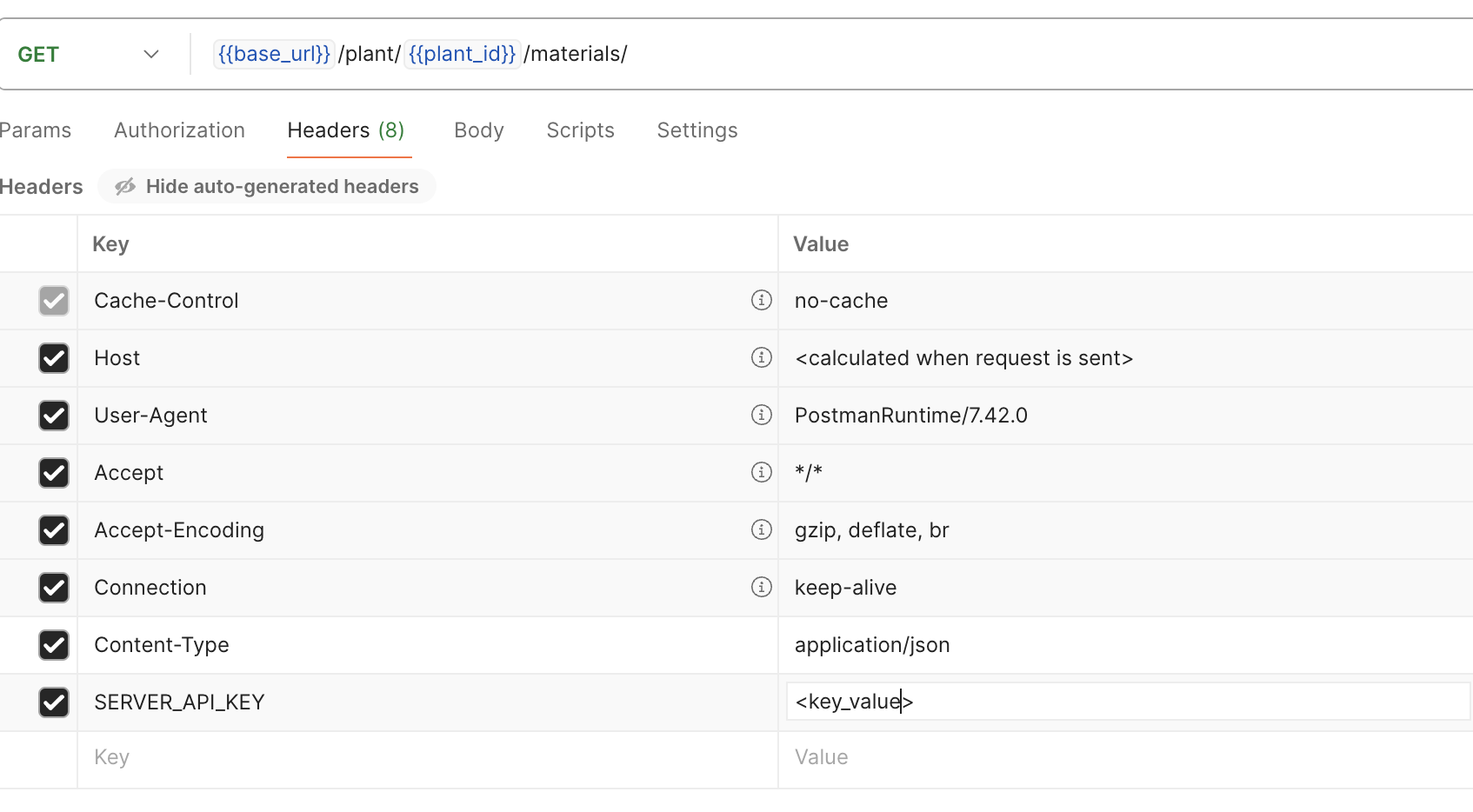The height and width of the screenshot is (812, 1473).
Task: Click the {{plant_id}} variable in the URL
Action: point(462,53)
